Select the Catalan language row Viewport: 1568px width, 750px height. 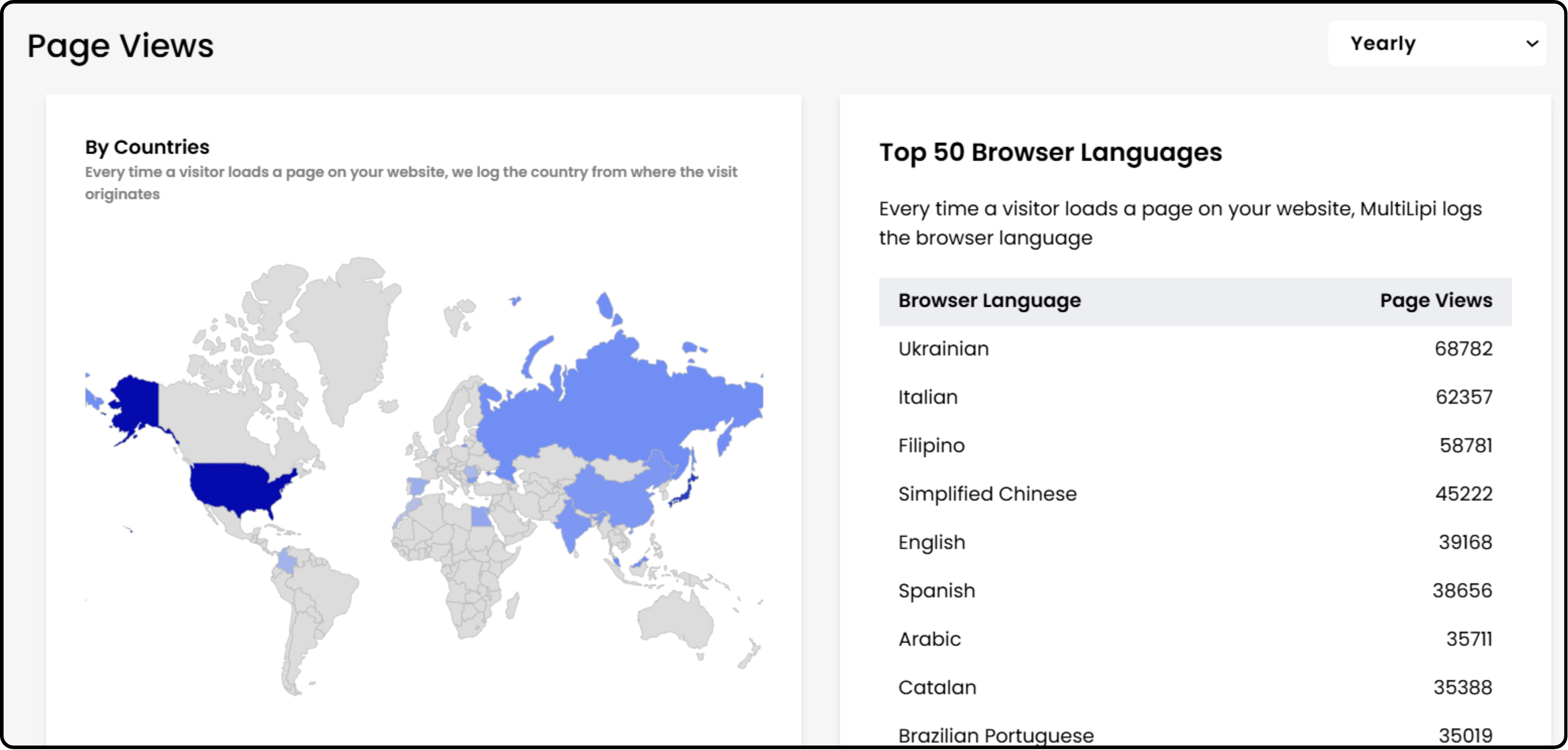(1195, 687)
